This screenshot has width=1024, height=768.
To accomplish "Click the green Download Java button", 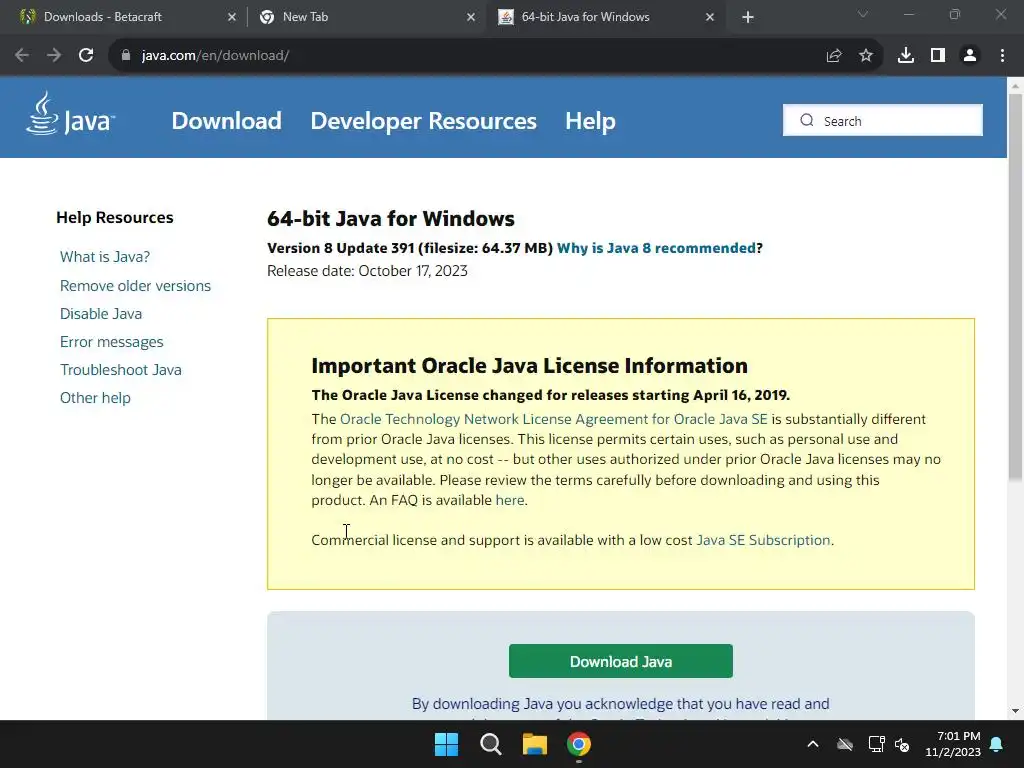I will click(620, 662).
